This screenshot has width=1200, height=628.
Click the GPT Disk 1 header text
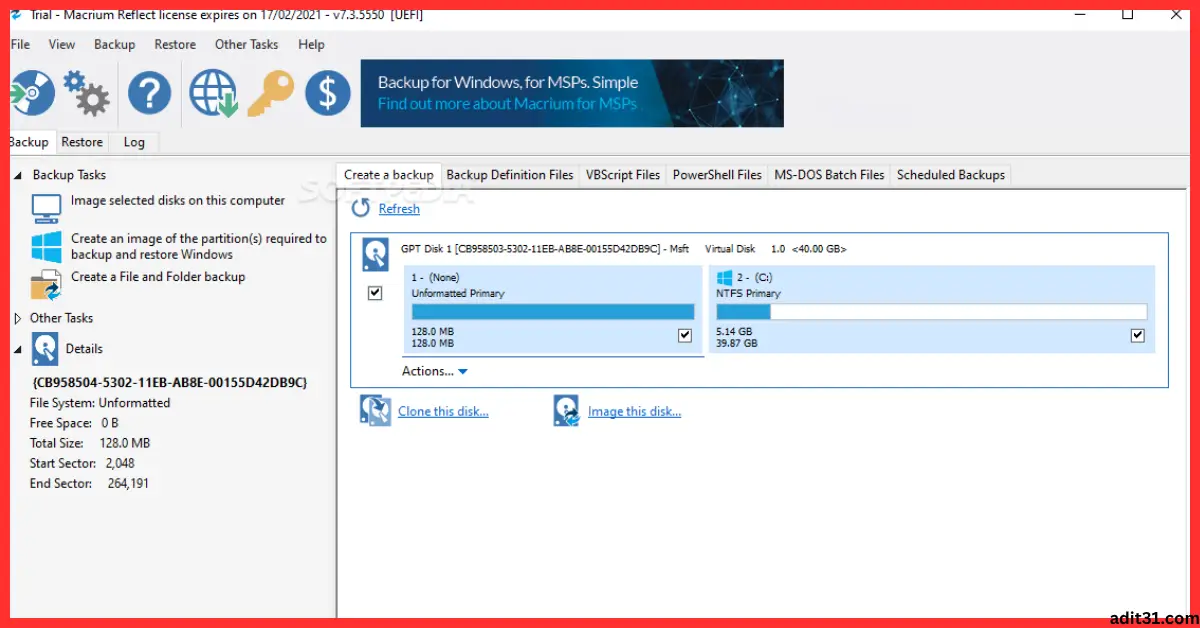pyautogui.click(x=623, y=249)
